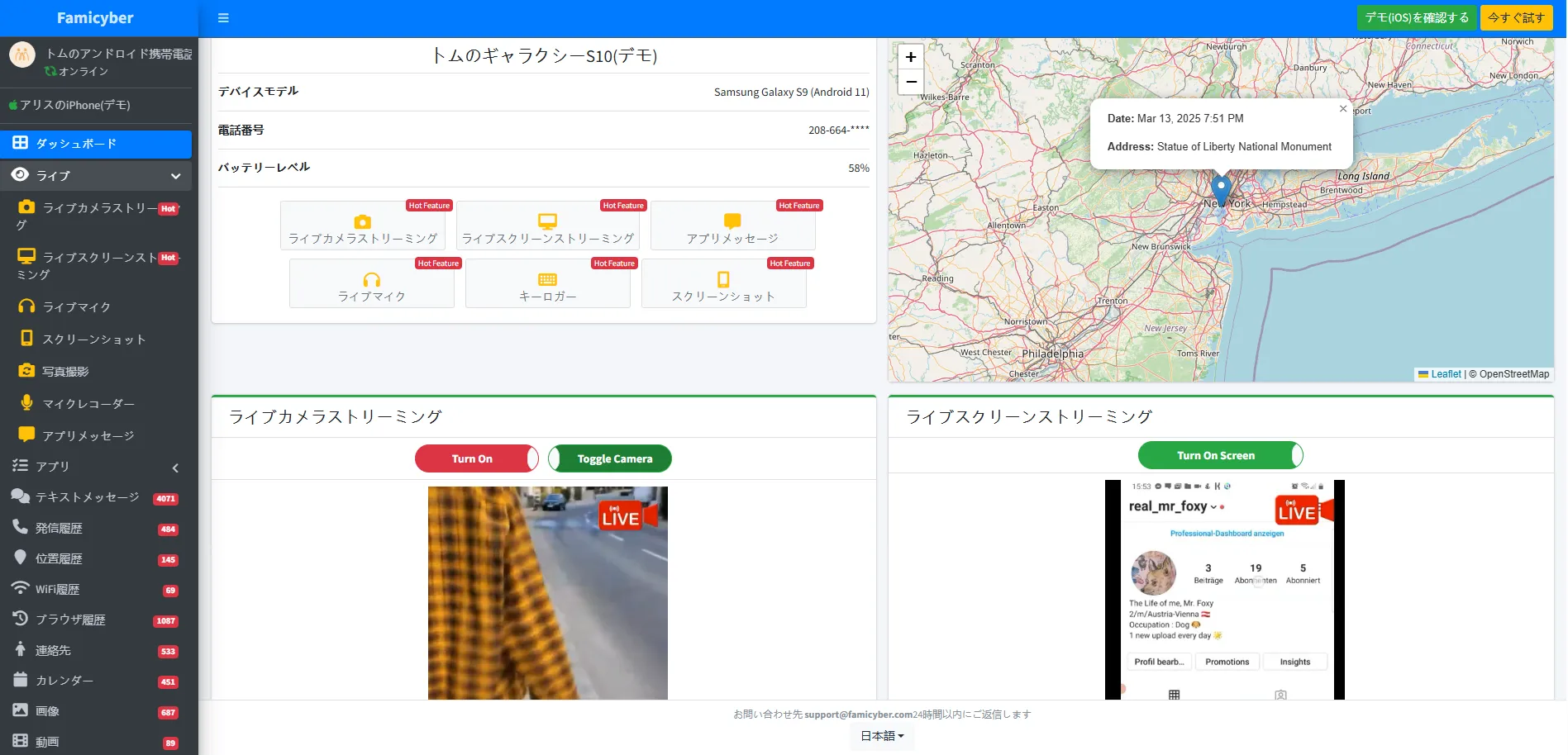The height and width of the screenshot is (755, 1568).
Task: Click the 動画 film icon
Action: [20, 741]
